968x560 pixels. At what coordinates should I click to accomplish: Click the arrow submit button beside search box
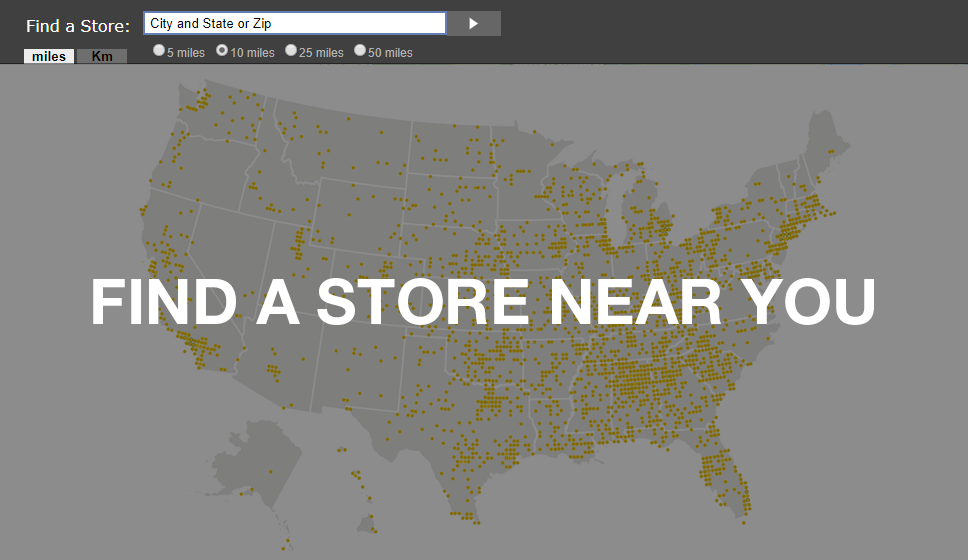point(473,23)
